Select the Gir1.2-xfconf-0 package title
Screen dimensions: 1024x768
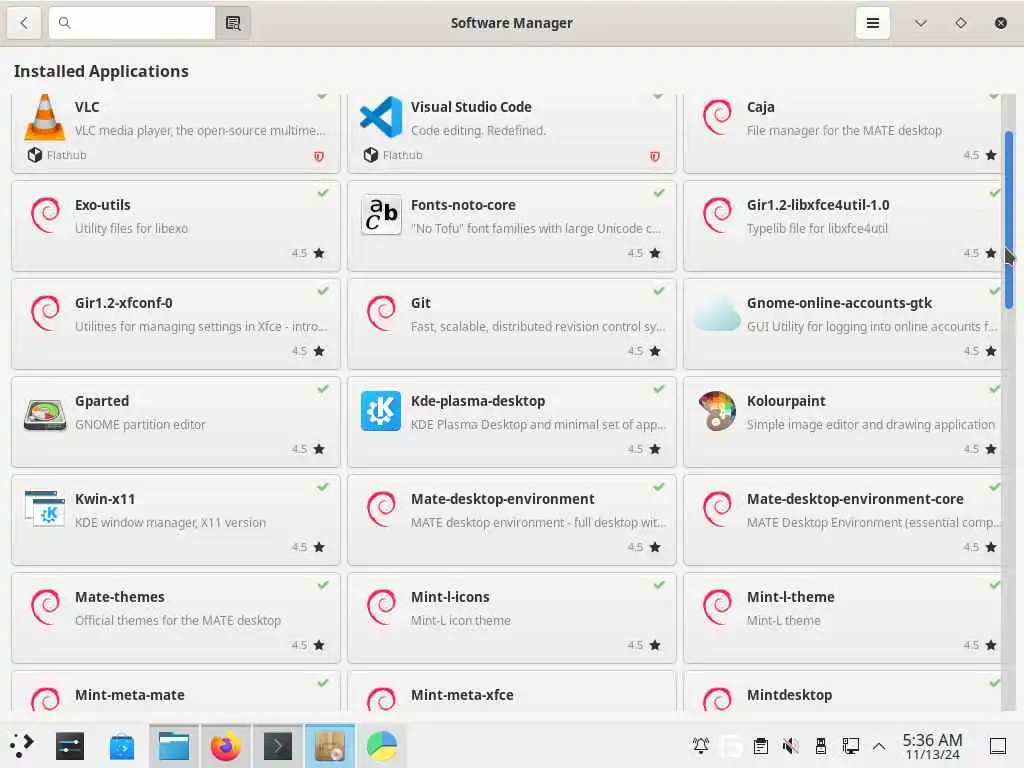coord(123,303)
